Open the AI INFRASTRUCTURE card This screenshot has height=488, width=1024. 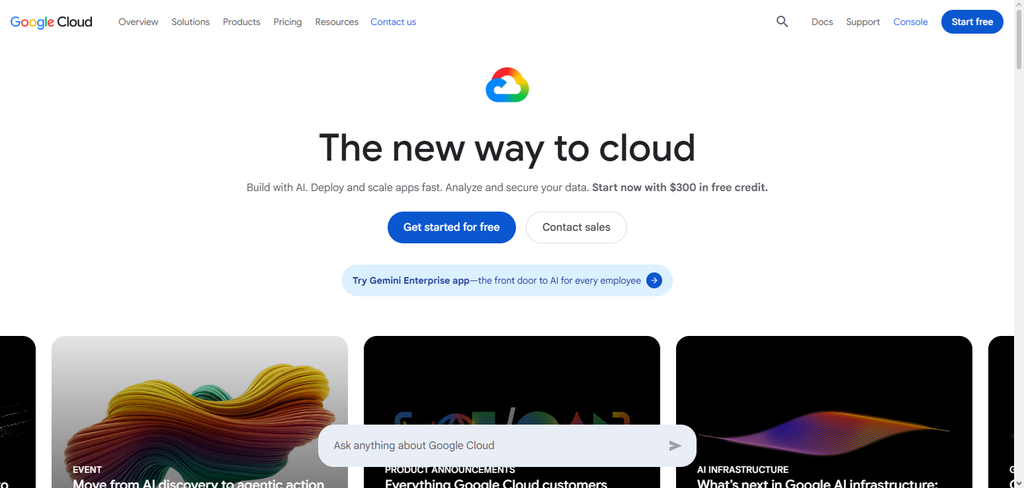coord(824,412)
